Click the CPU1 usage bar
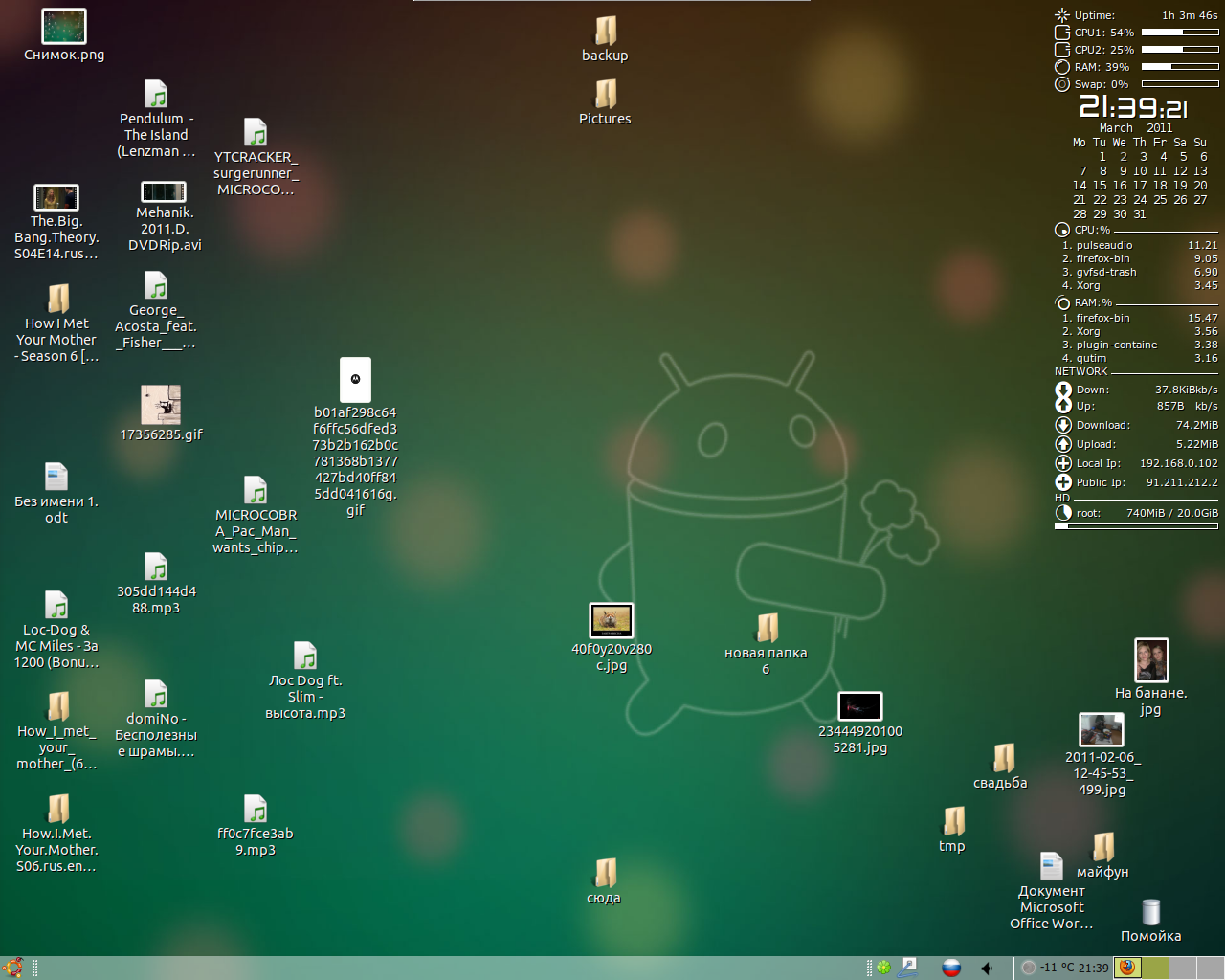The width and height of the screenshot is (1225, 980). [x=1180, y=33]
